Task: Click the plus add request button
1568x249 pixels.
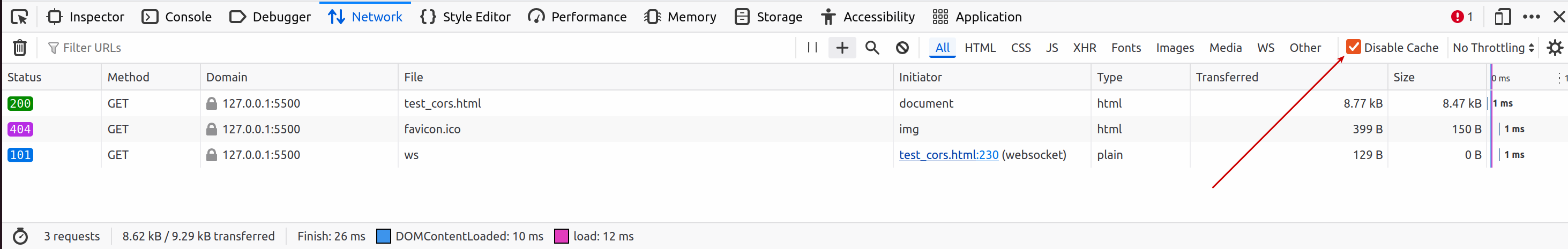Action: click(x=842, y=48)
